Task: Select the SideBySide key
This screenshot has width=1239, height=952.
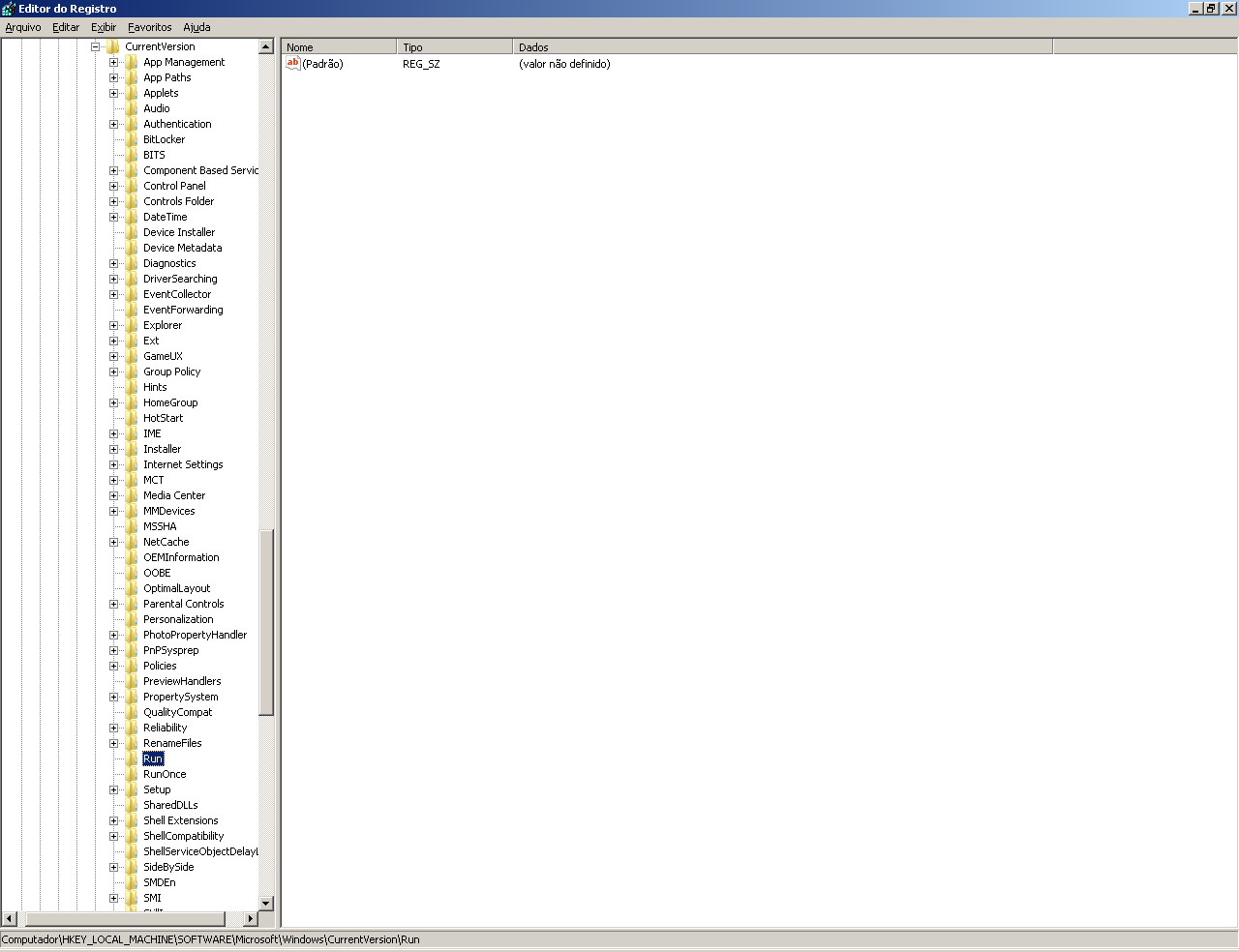Action: (x=168, y=867)
